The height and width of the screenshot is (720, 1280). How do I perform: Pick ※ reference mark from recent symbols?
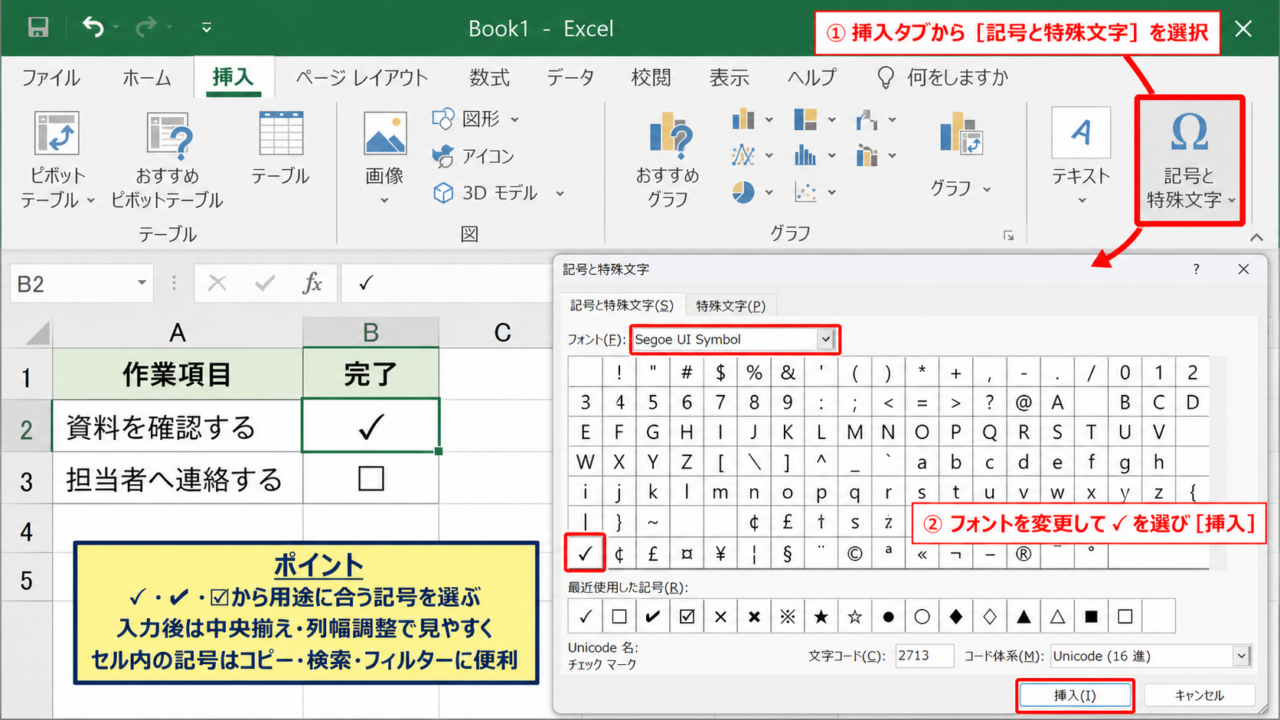coord(788,617)
